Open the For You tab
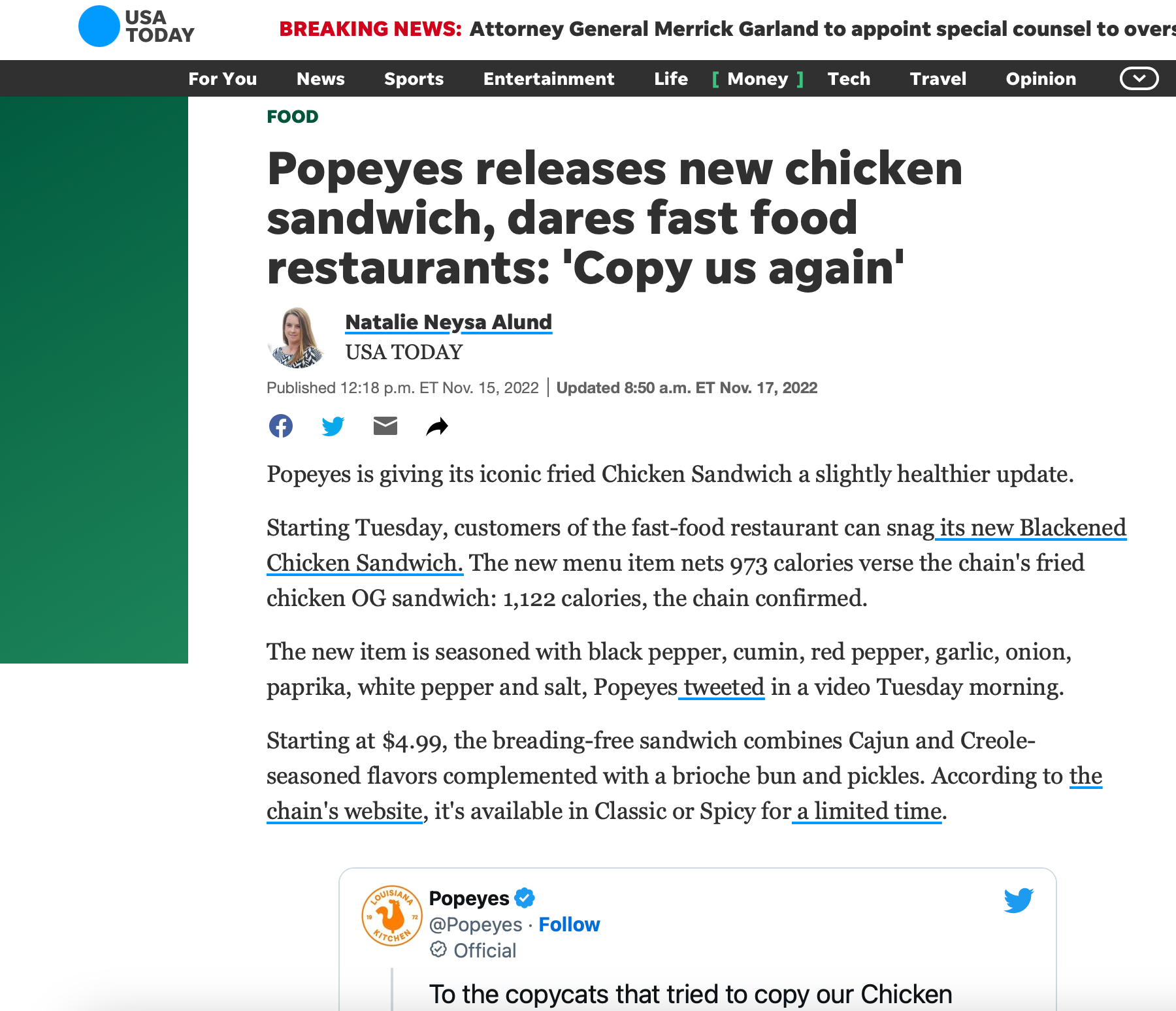This screenshot has width=1176, height=1011. (223, 79)
